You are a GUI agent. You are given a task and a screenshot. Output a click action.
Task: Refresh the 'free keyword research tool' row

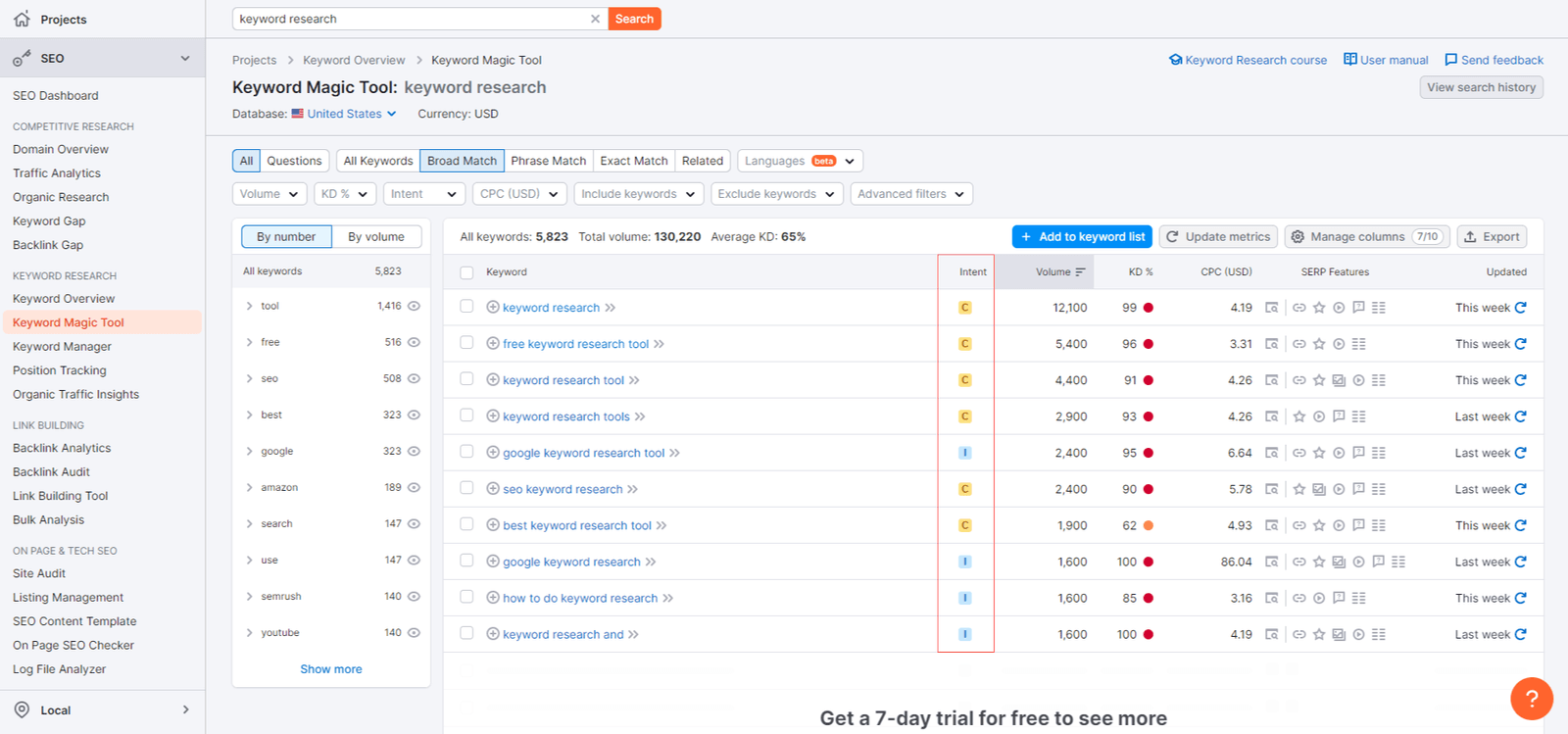[1521, 344]
